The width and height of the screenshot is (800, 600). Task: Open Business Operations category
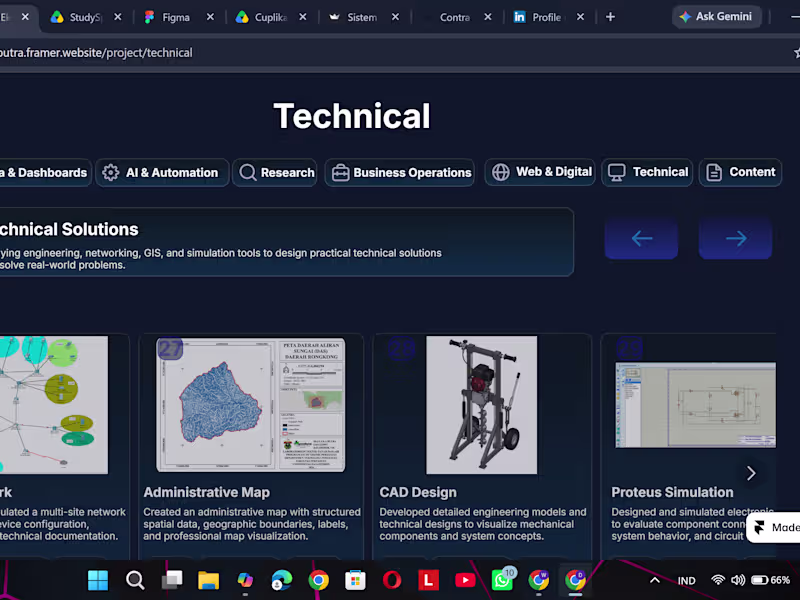pos(399,172)
